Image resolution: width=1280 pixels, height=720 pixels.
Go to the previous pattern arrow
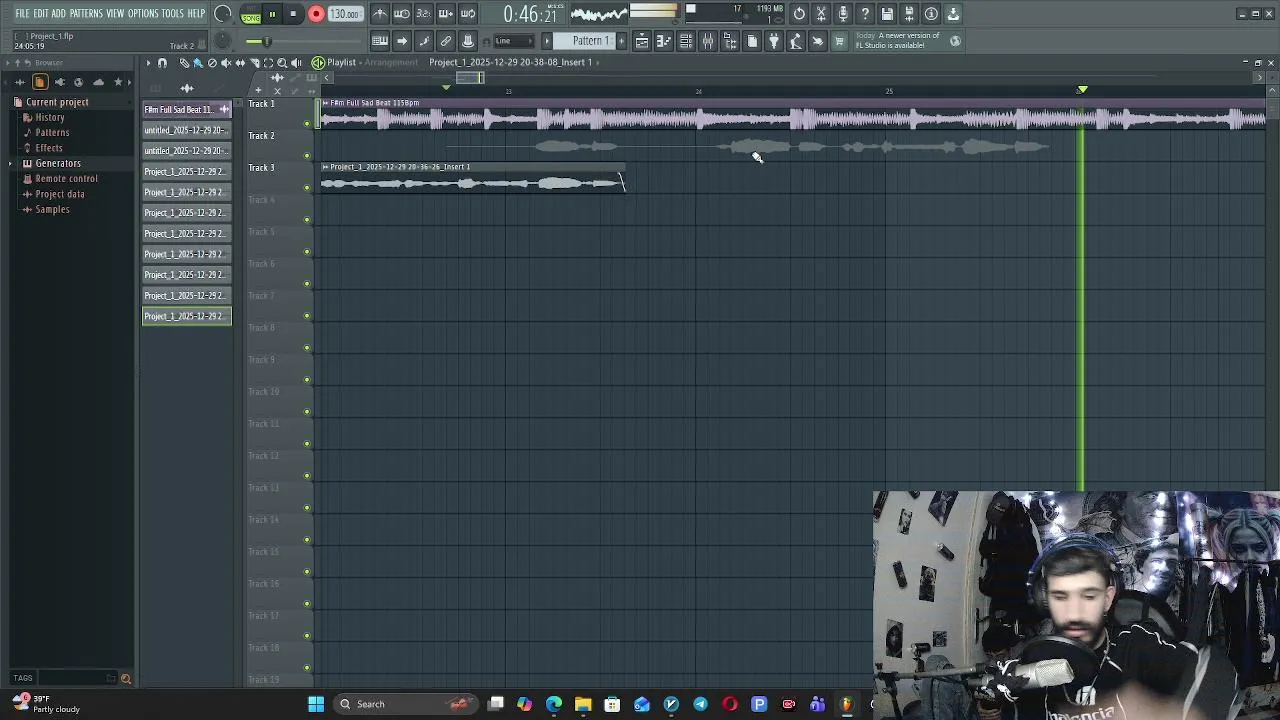[547, 41]
